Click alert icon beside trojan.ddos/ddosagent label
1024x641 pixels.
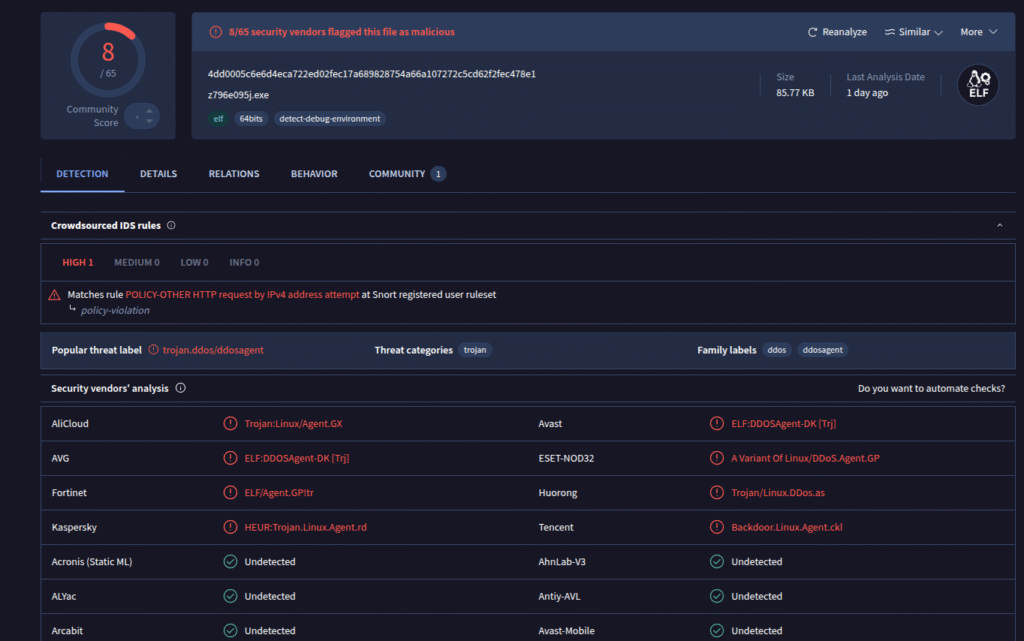coord(153,350)
